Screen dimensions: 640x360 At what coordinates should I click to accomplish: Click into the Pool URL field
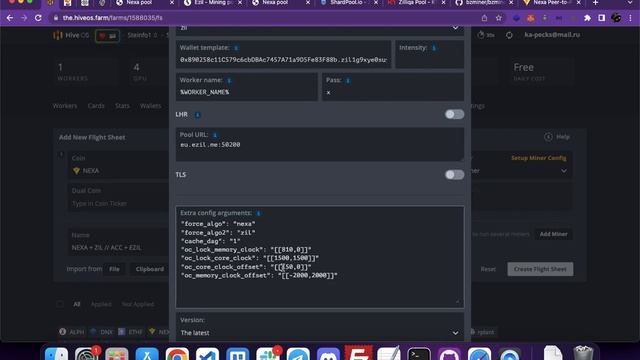[x=320, y=144]
